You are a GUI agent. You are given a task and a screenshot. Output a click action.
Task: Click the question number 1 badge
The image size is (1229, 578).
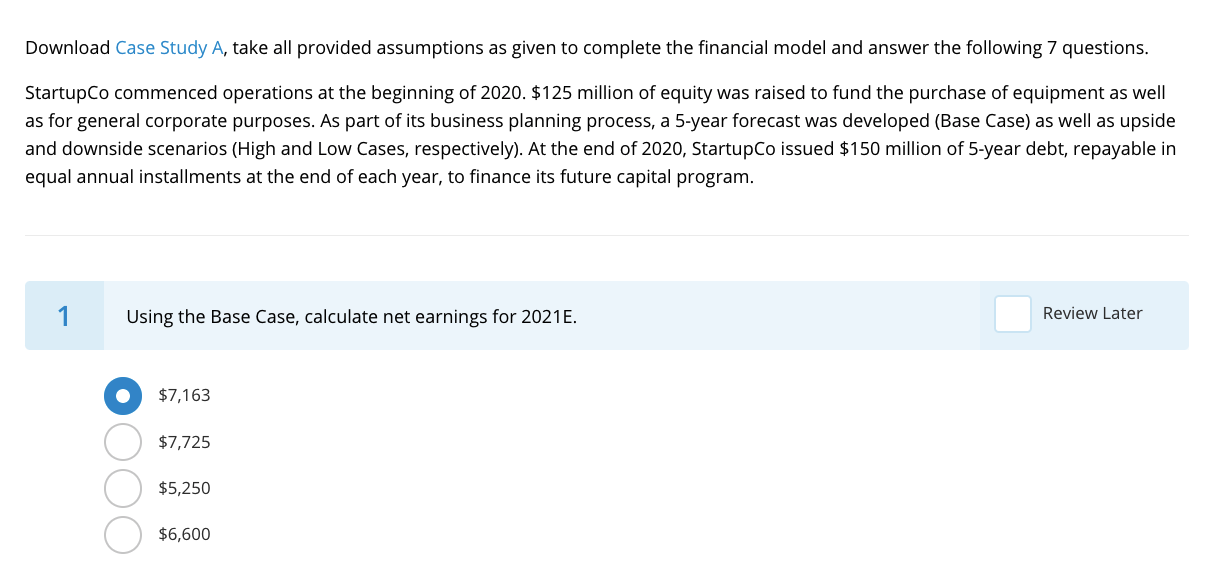(x=64, y=315)
